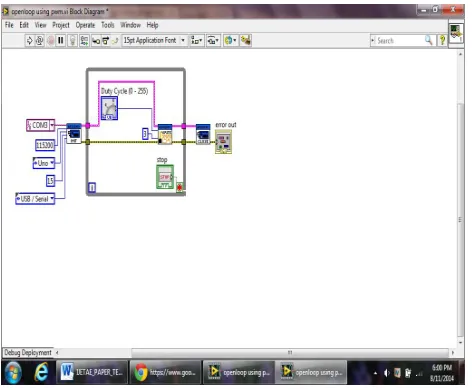
Task: Click the scroll up arrow
Action: click(x=460, y=54)
